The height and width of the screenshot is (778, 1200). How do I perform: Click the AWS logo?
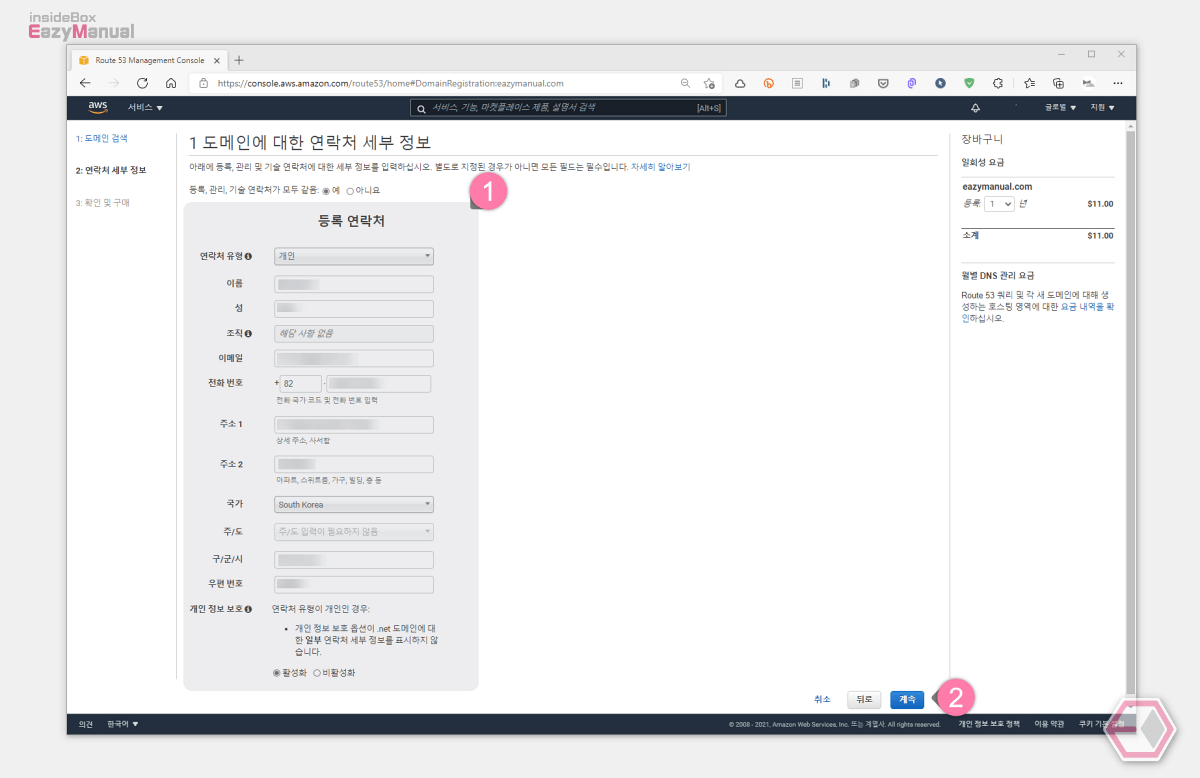tap(97, 107)
